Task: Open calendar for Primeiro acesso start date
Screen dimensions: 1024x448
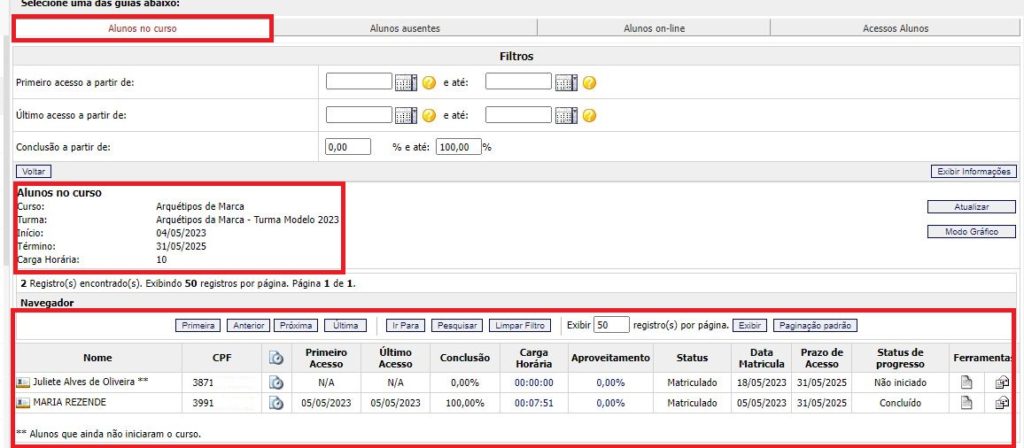Action: pyautogui.click(x=406, y=83)
